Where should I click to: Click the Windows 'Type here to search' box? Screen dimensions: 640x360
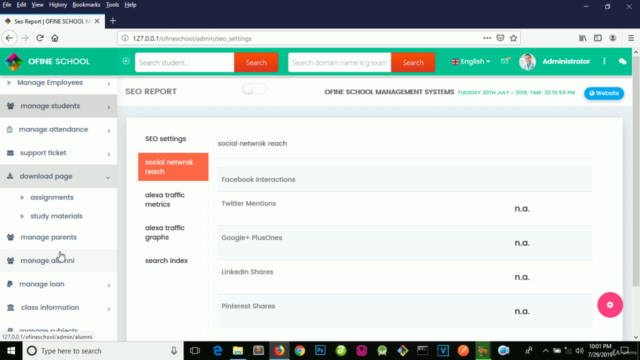click(102, 351)
